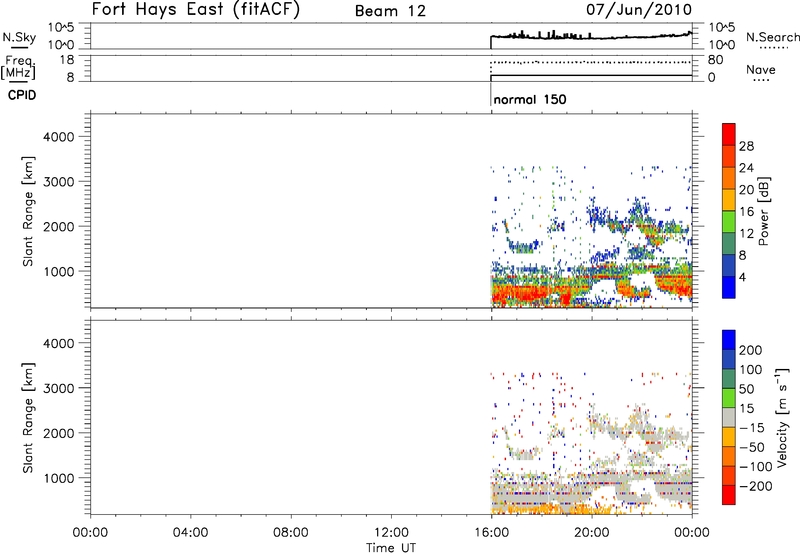Click the '12' power colorbar label
This screenshot has height=554, width=800.
(x=746, y=234)
